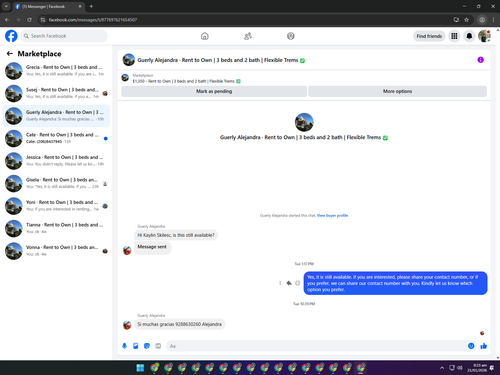Go back using Marketplace back arrow
This screenshot has height=375, width=500.
[x=10, y=53]
